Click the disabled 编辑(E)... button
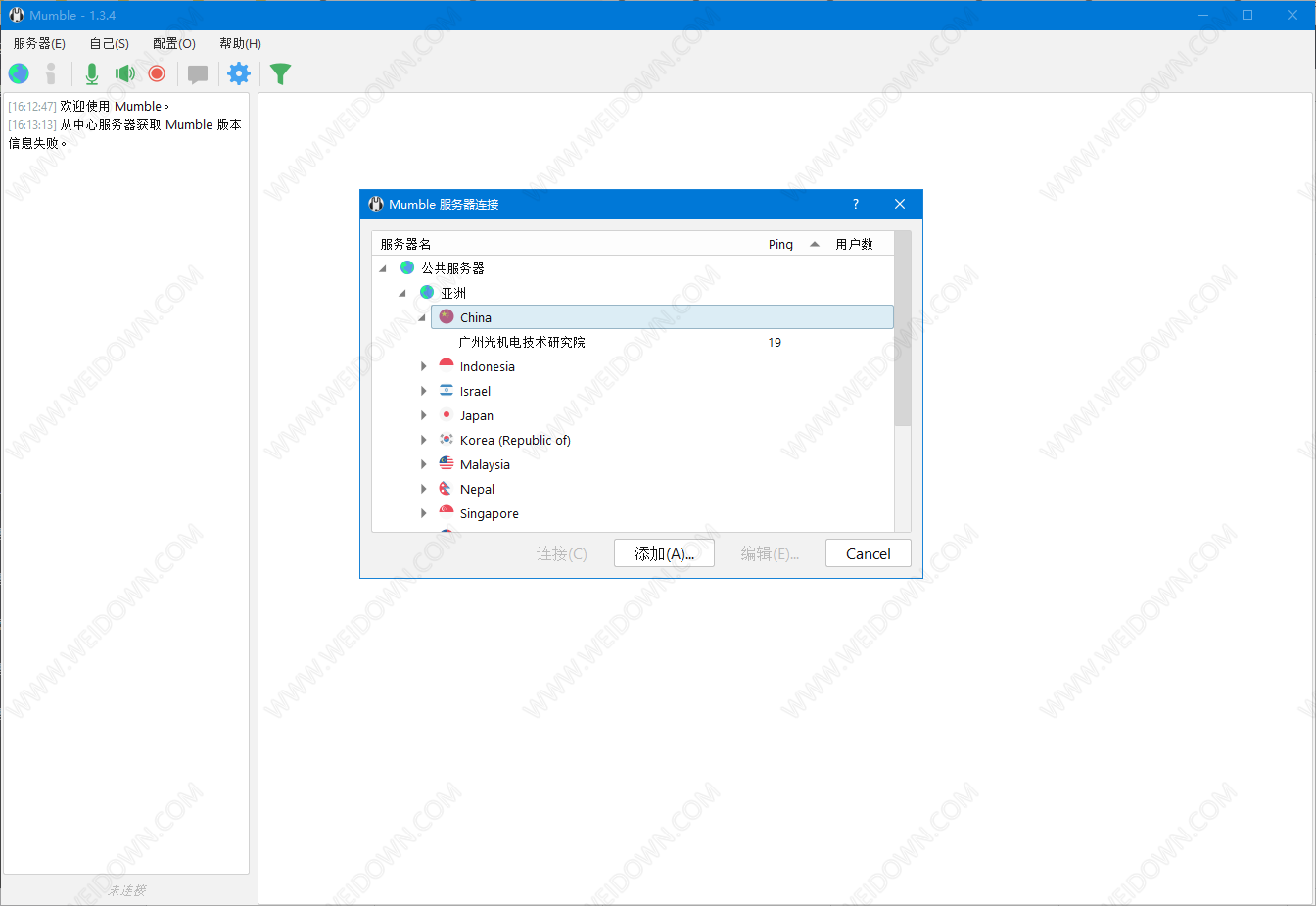The width and height of the screenshot is (1316, 906). (770, 553)
